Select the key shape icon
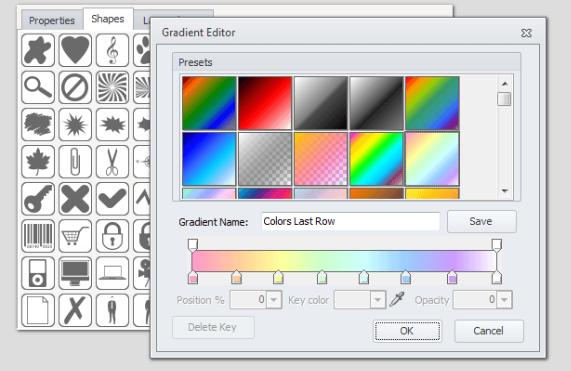 [x=38, y=198]
